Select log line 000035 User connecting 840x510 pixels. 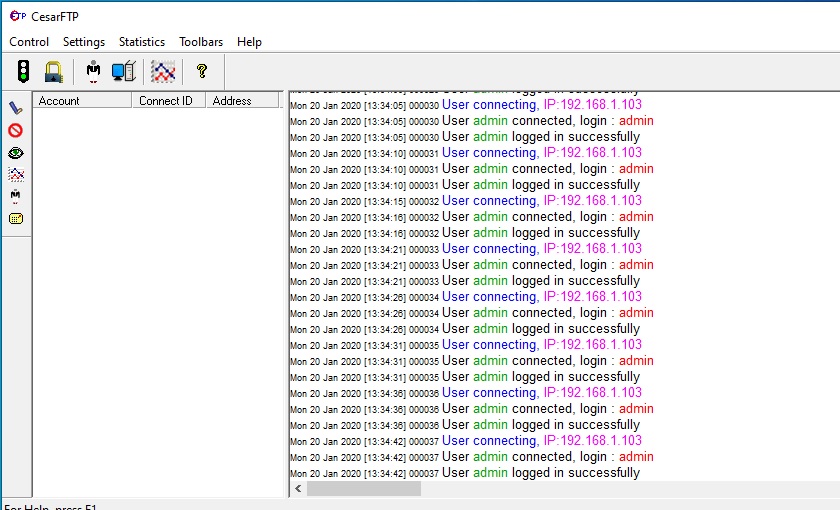466,345
